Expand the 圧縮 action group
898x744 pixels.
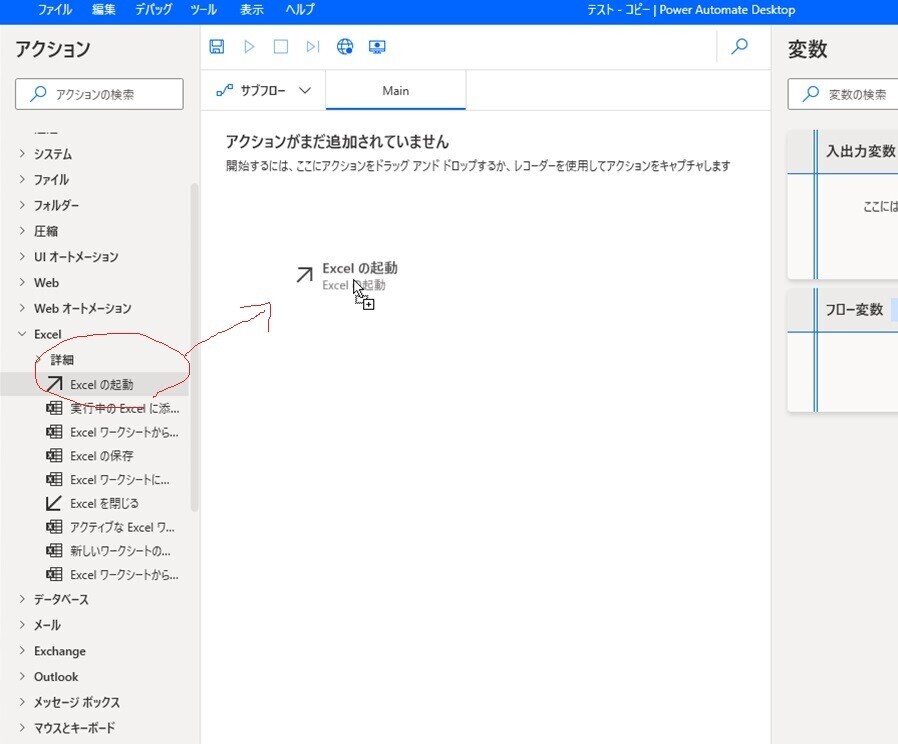(22, 231)
